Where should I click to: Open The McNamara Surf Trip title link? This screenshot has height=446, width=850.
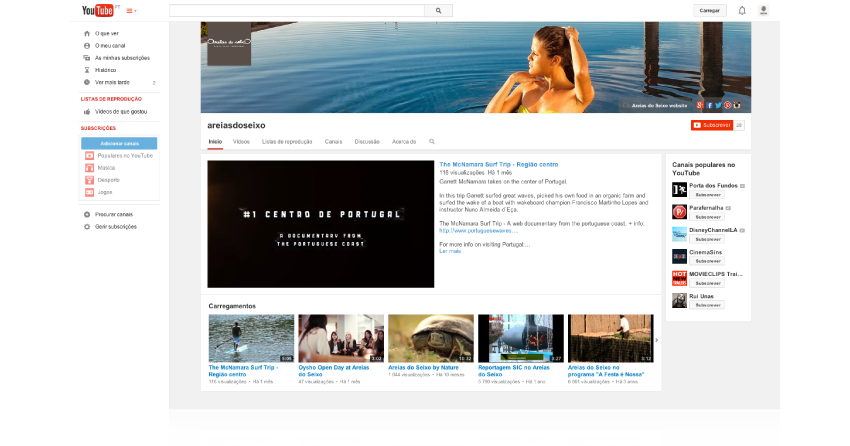(x=498, y=164)
